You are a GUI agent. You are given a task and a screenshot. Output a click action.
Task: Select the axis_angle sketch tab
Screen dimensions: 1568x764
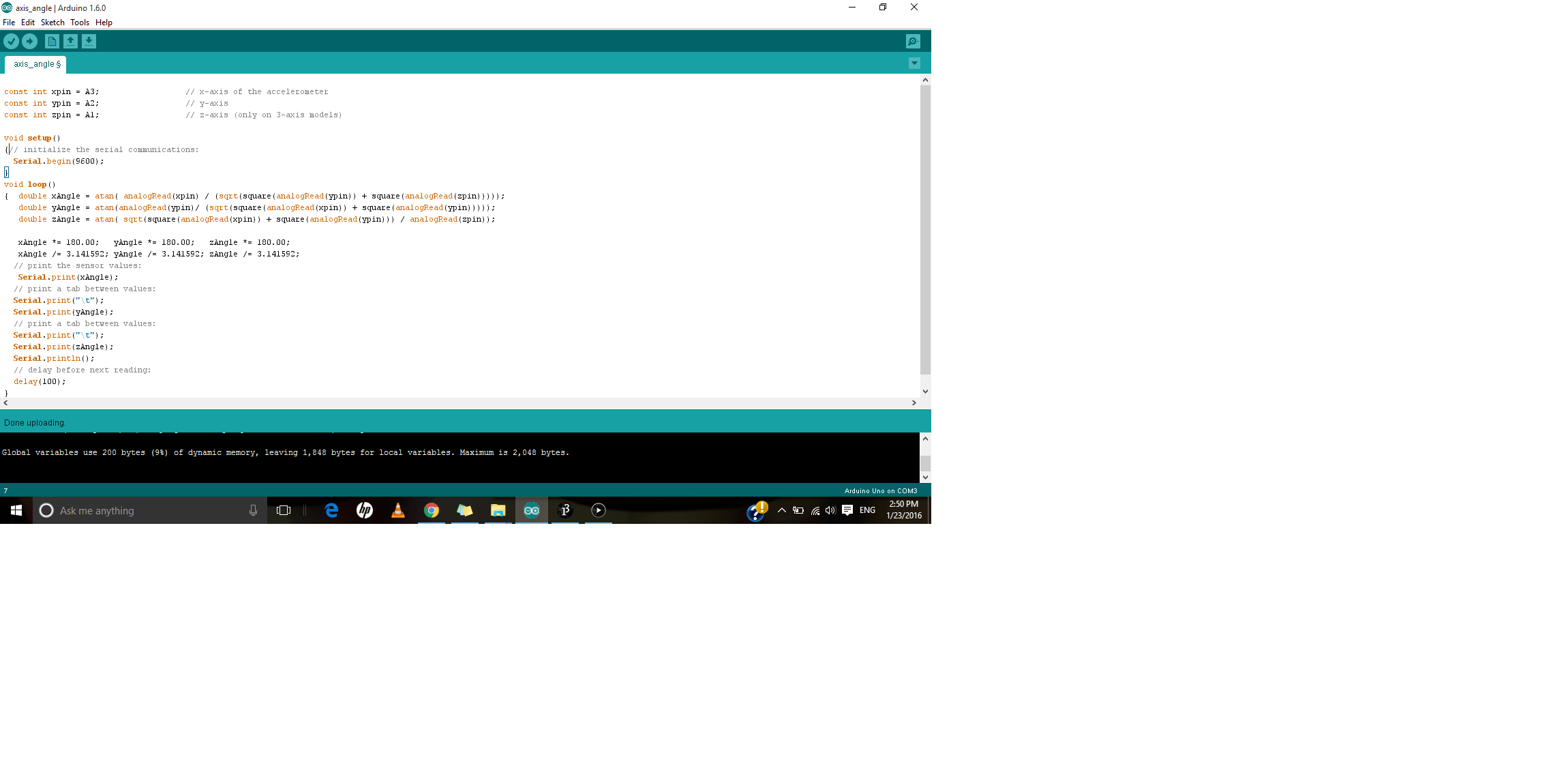(36, 64)
